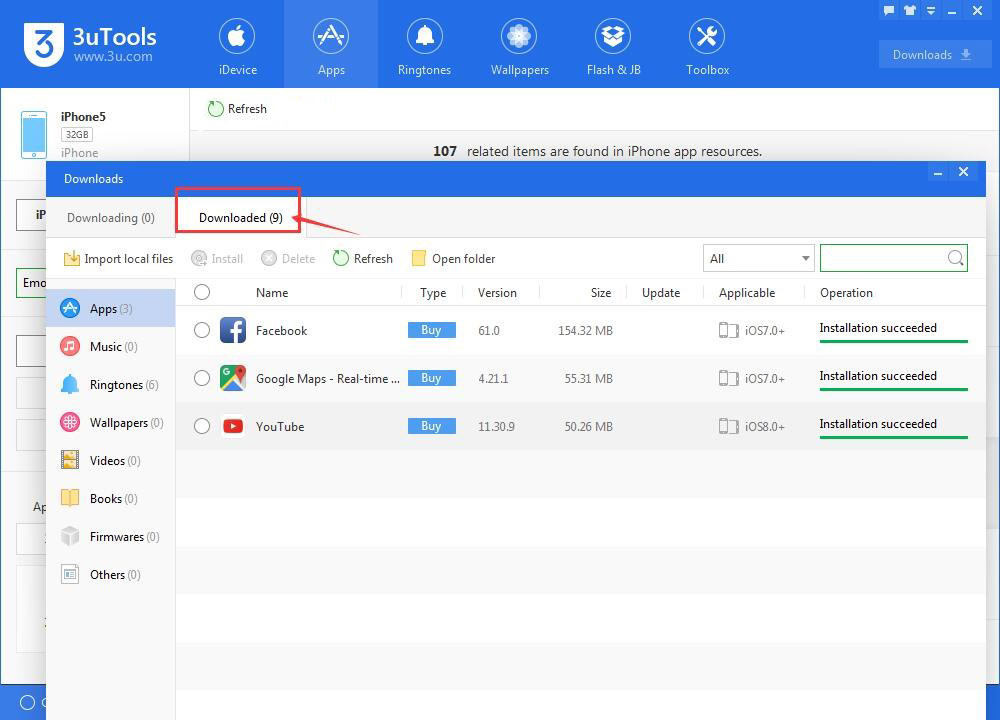Viewport: 1000px width, 720px height.
Task: Click iOS7.0+ device icon for Facebook
Action: (x=728, y=330)
